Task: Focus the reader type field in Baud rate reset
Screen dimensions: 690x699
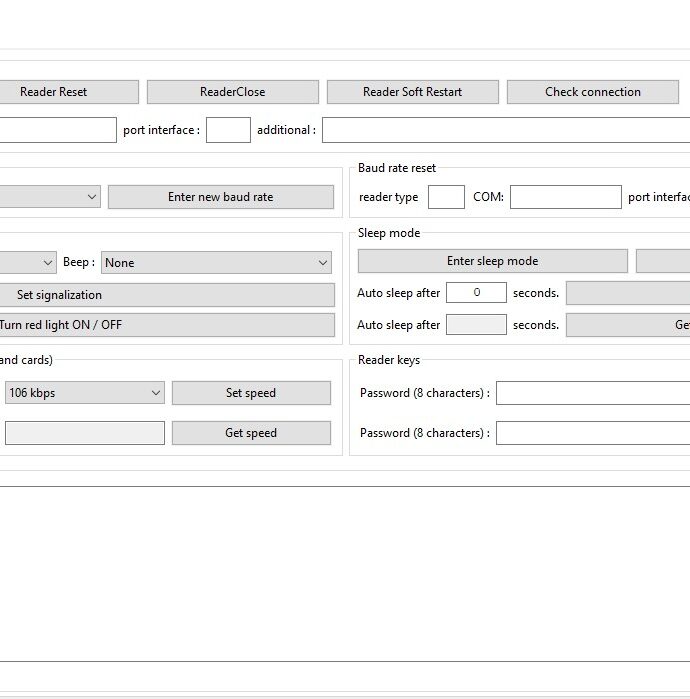Action: pos(446,197)
